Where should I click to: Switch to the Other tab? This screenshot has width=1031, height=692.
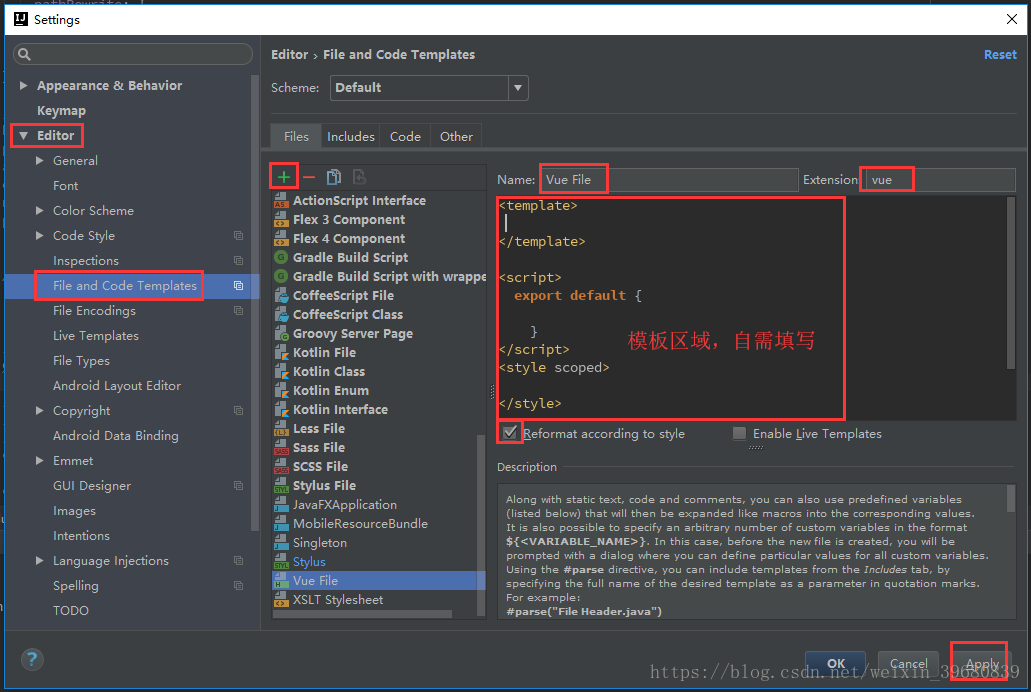456,136
